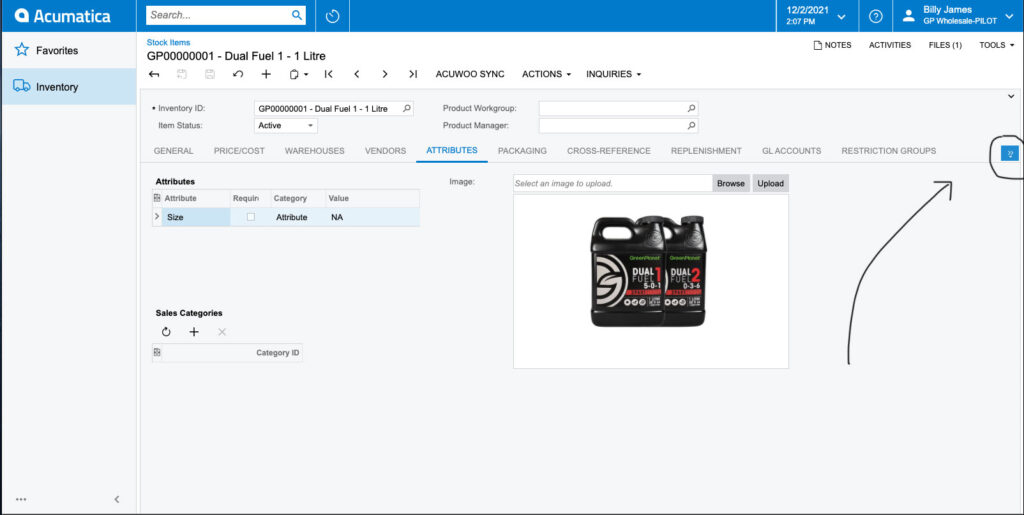Add a new record with plus toolbar icon
The width and height of the screenshot is (1024, 515).
click(x=266, y=74)
